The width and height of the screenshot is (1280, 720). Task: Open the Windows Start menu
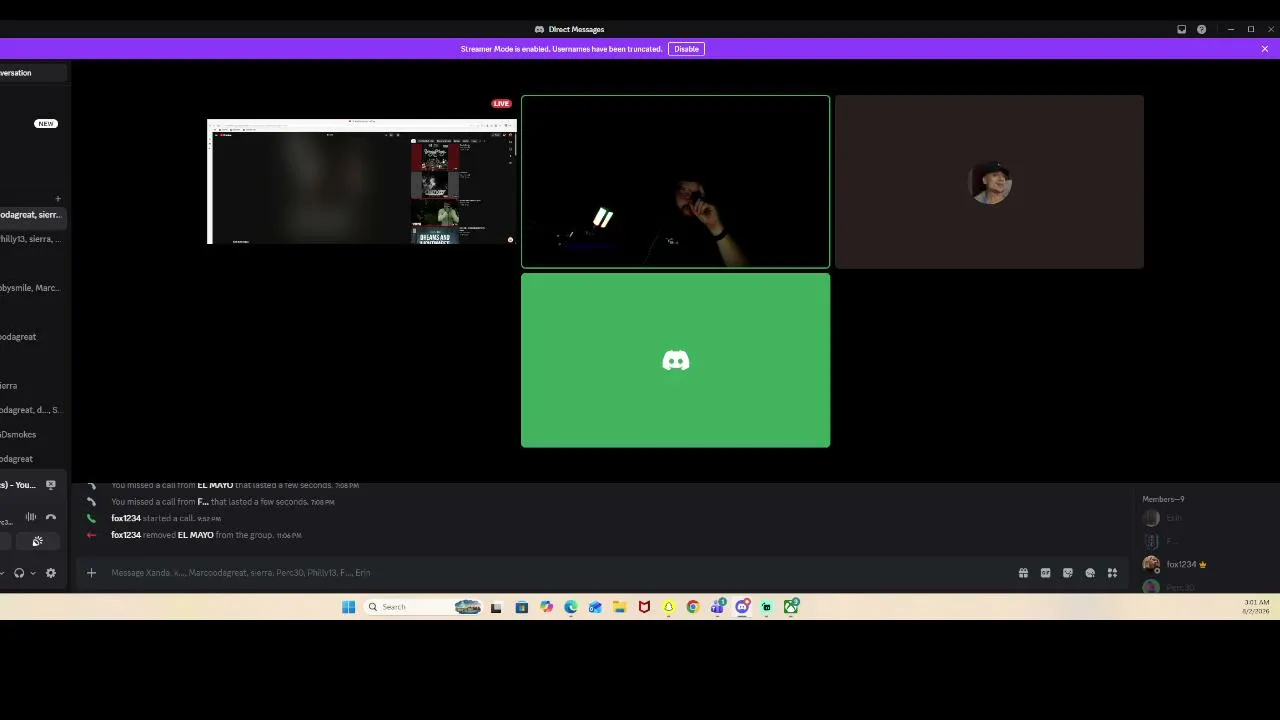(x=348, y=607)
